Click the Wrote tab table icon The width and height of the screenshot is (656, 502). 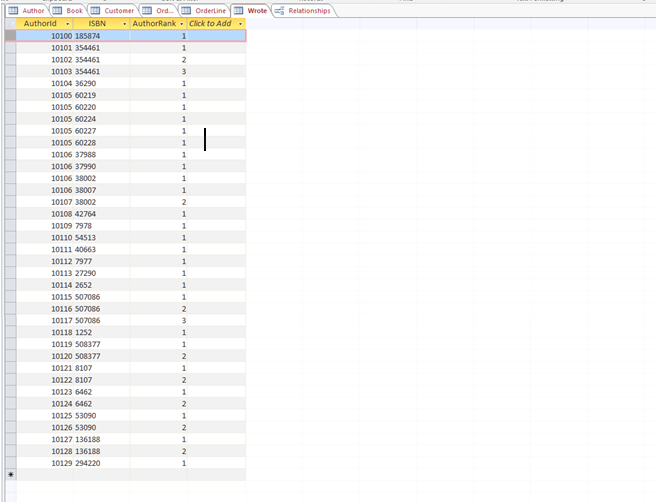[x=238, y=11]
